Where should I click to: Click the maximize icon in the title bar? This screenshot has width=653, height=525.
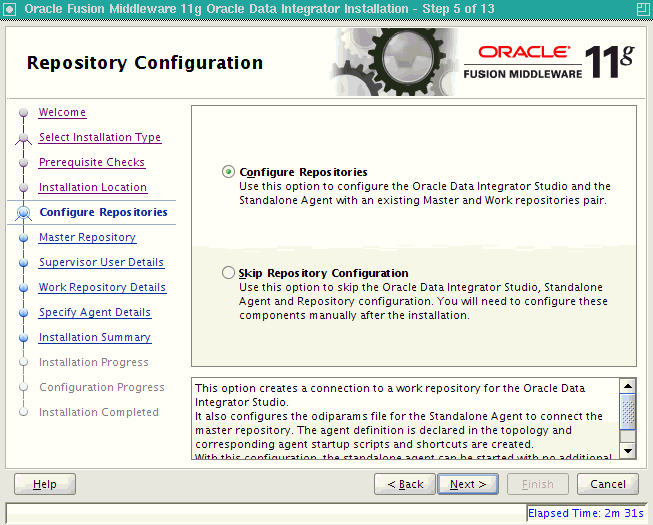pos(643,9)
